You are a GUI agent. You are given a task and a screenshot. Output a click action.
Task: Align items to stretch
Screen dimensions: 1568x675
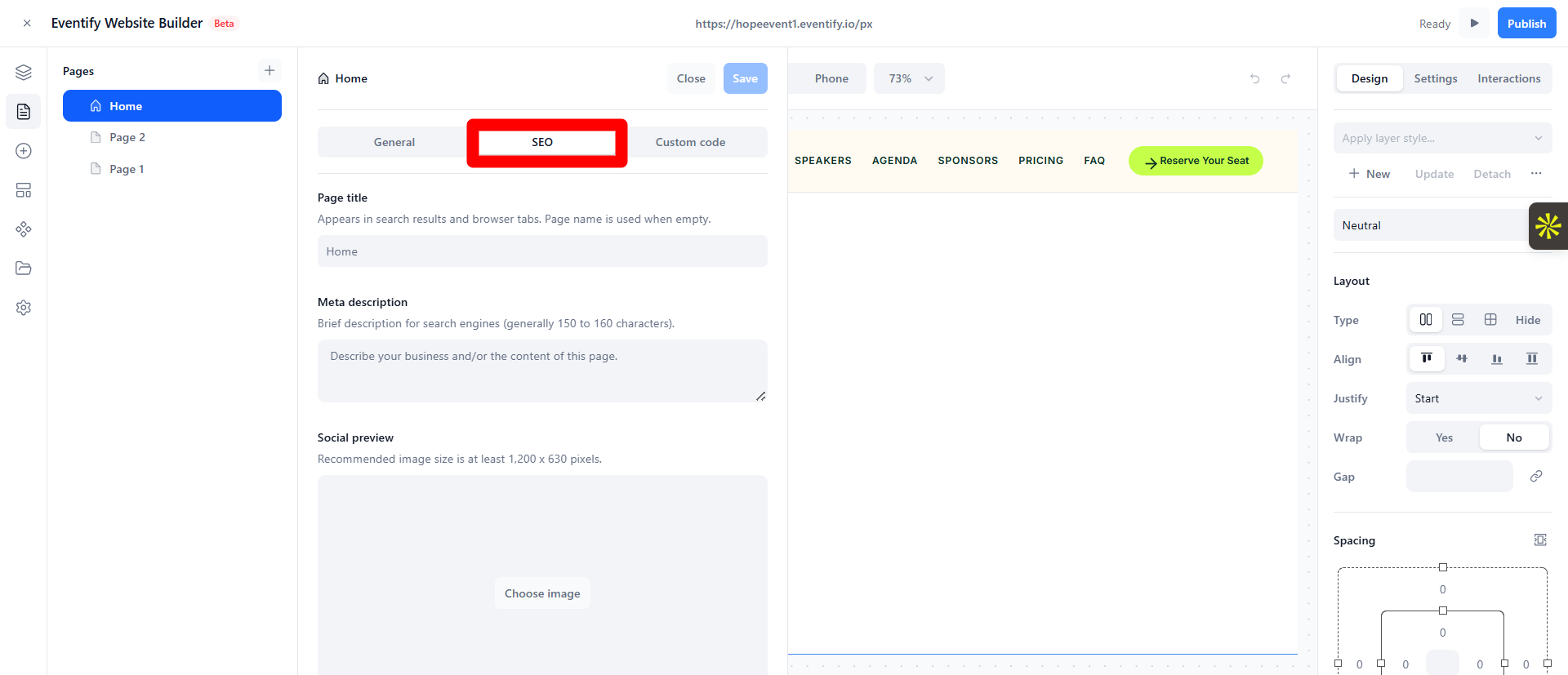[x=1532, y=359]
